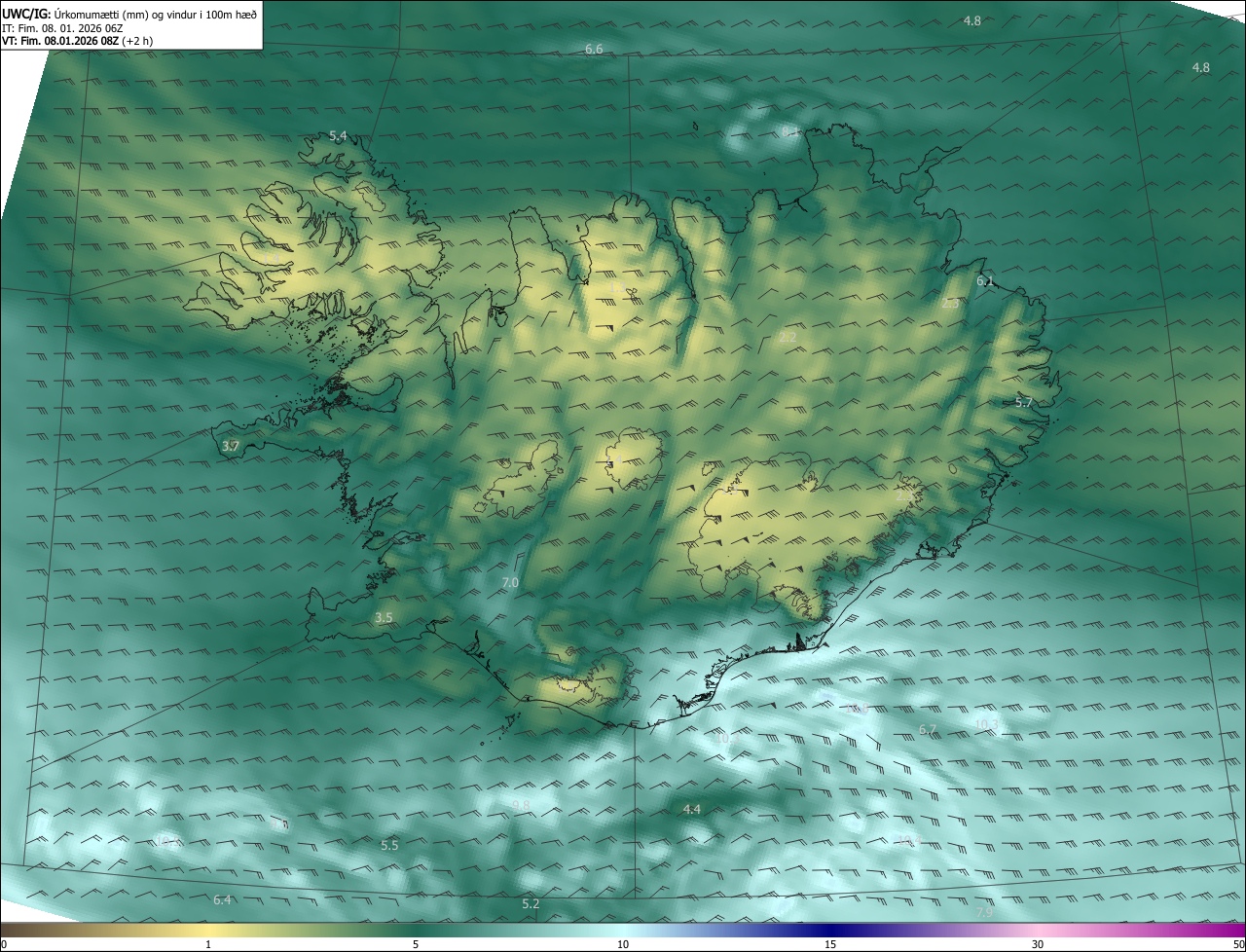Click the 6.6 value label on the map

594,49
